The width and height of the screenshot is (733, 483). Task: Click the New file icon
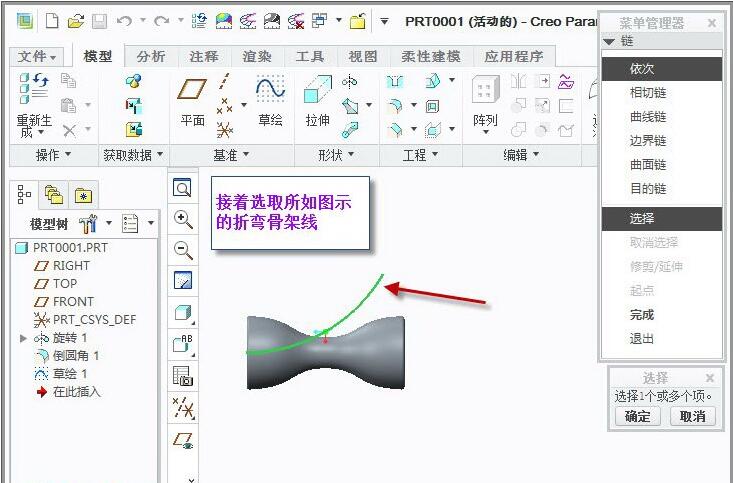coord(52,21)
